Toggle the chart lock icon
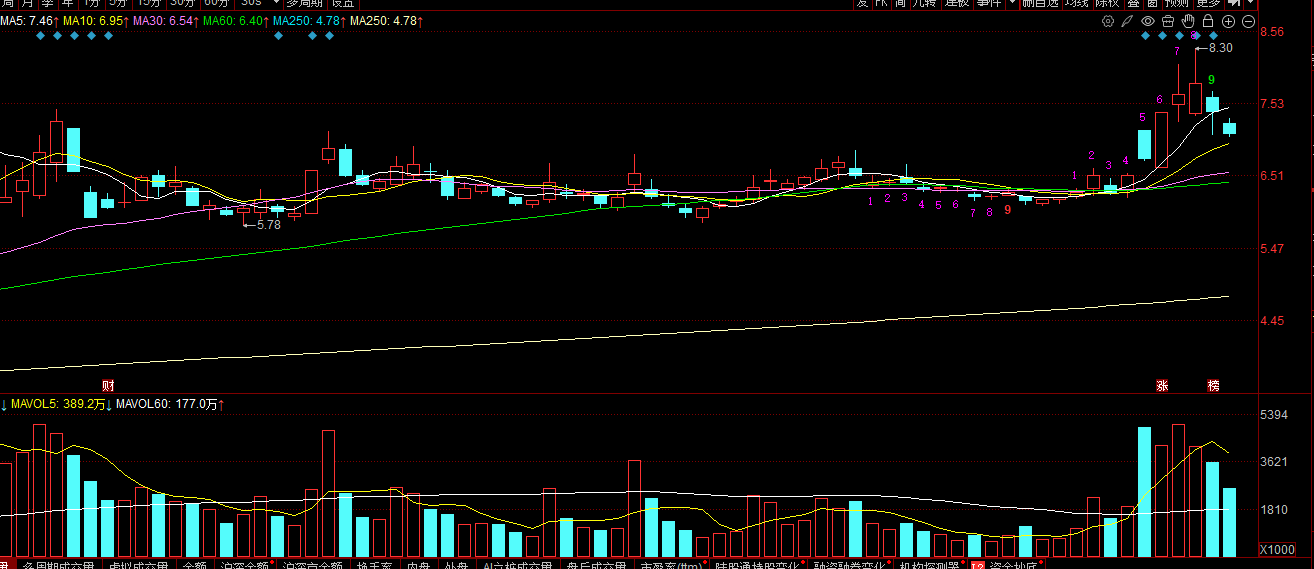Screen dimensions: 1314x569 point(1208,21)
